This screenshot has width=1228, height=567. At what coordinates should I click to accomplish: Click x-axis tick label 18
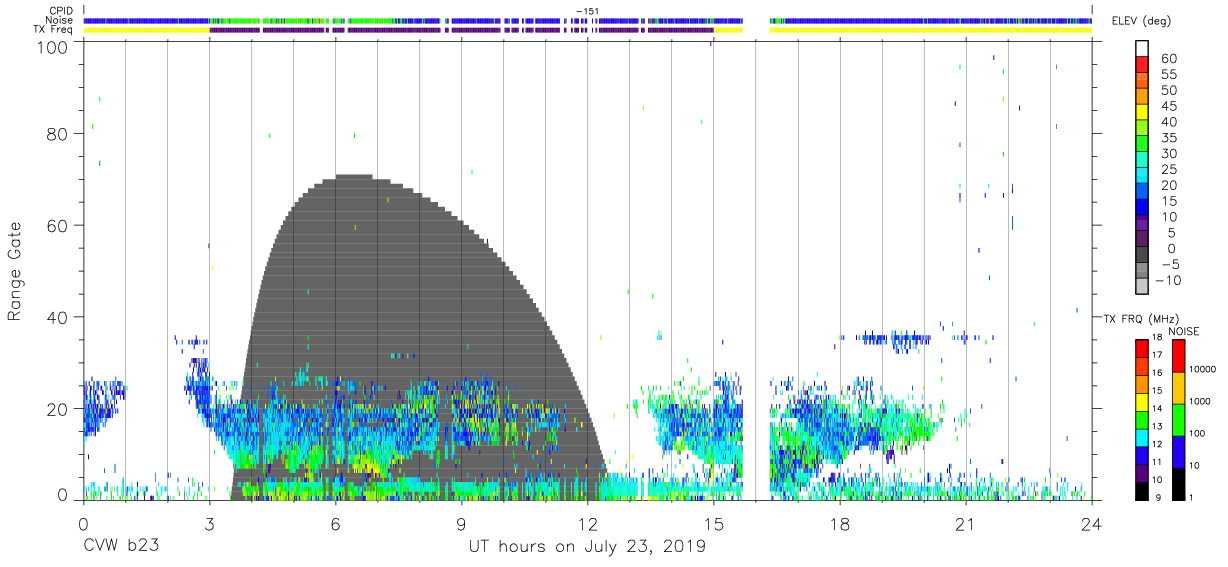click(x=839, y=523)
